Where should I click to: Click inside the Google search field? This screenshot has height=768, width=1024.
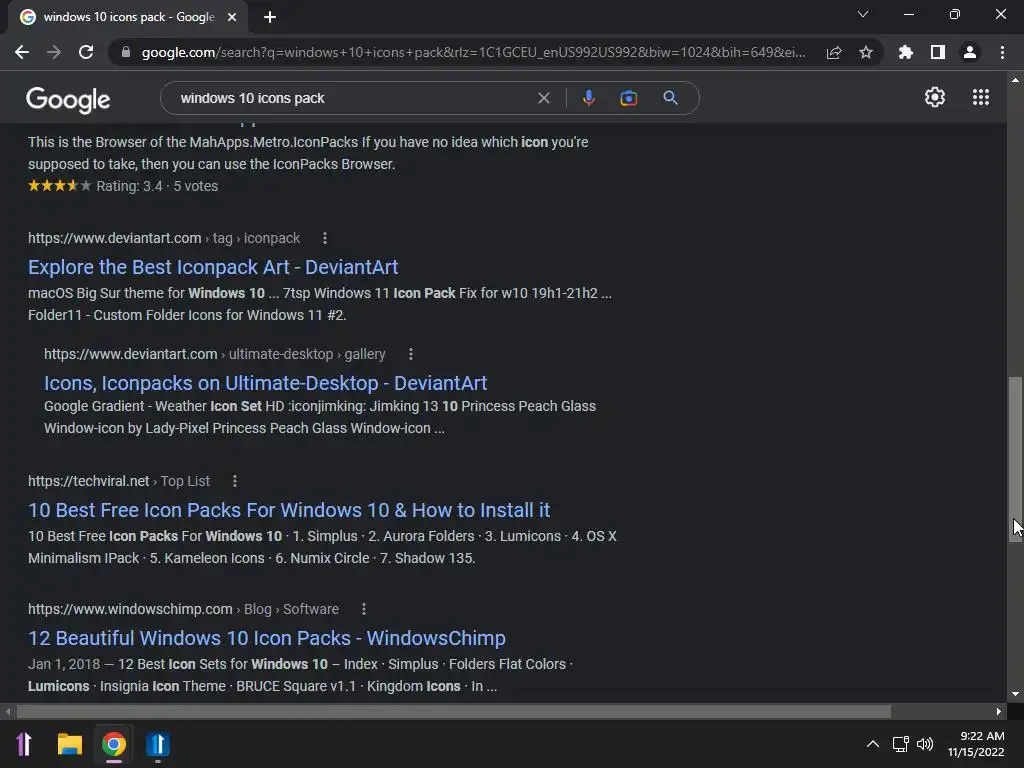click(x=353, y=98)
